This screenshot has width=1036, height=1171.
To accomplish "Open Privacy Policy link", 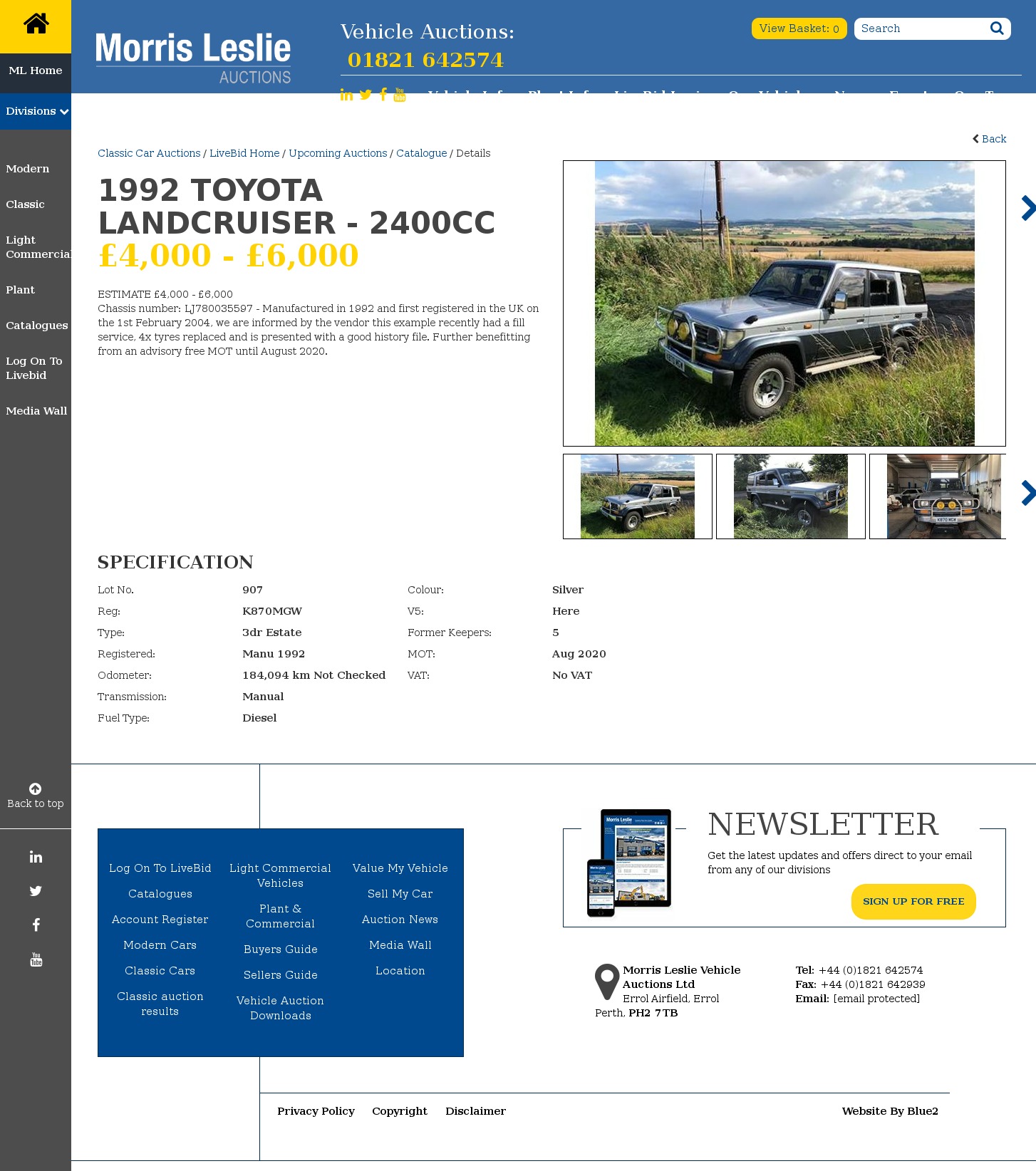I will click(316, 1111).
